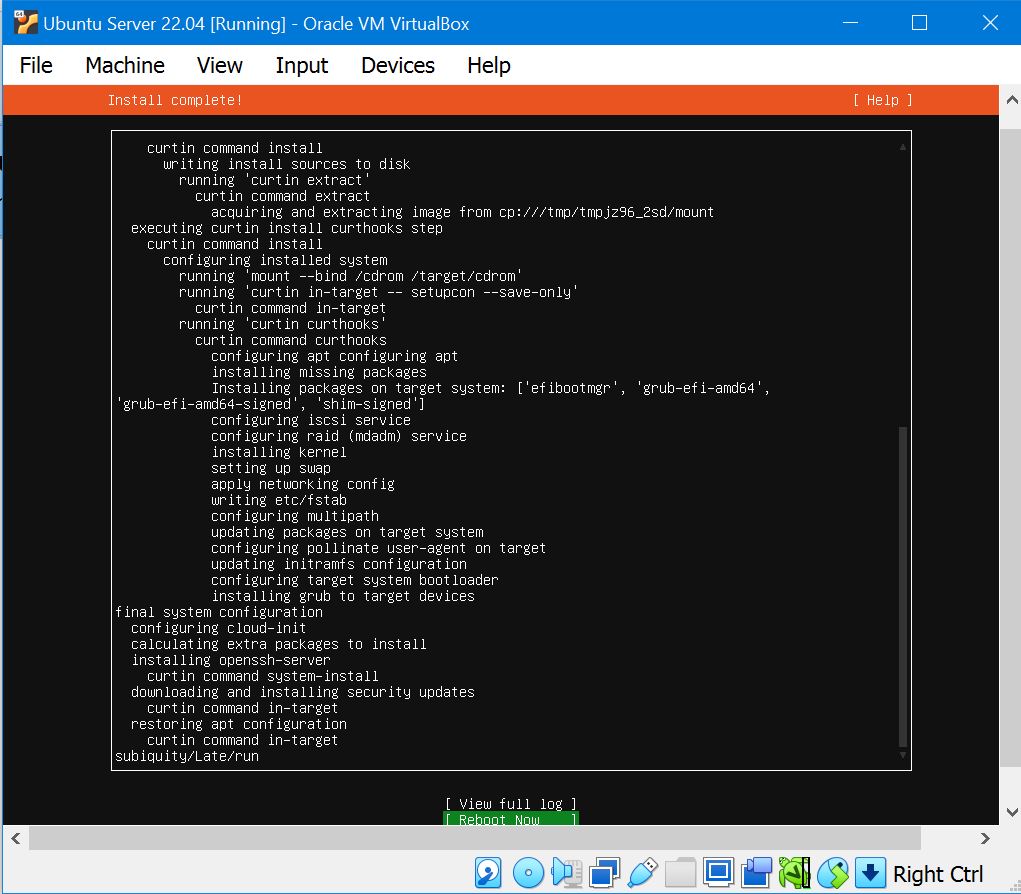Screen dimensions: 1021x894
Task: Click the vertical scrollbar thumb of VM window
Action: point(1011,448)
